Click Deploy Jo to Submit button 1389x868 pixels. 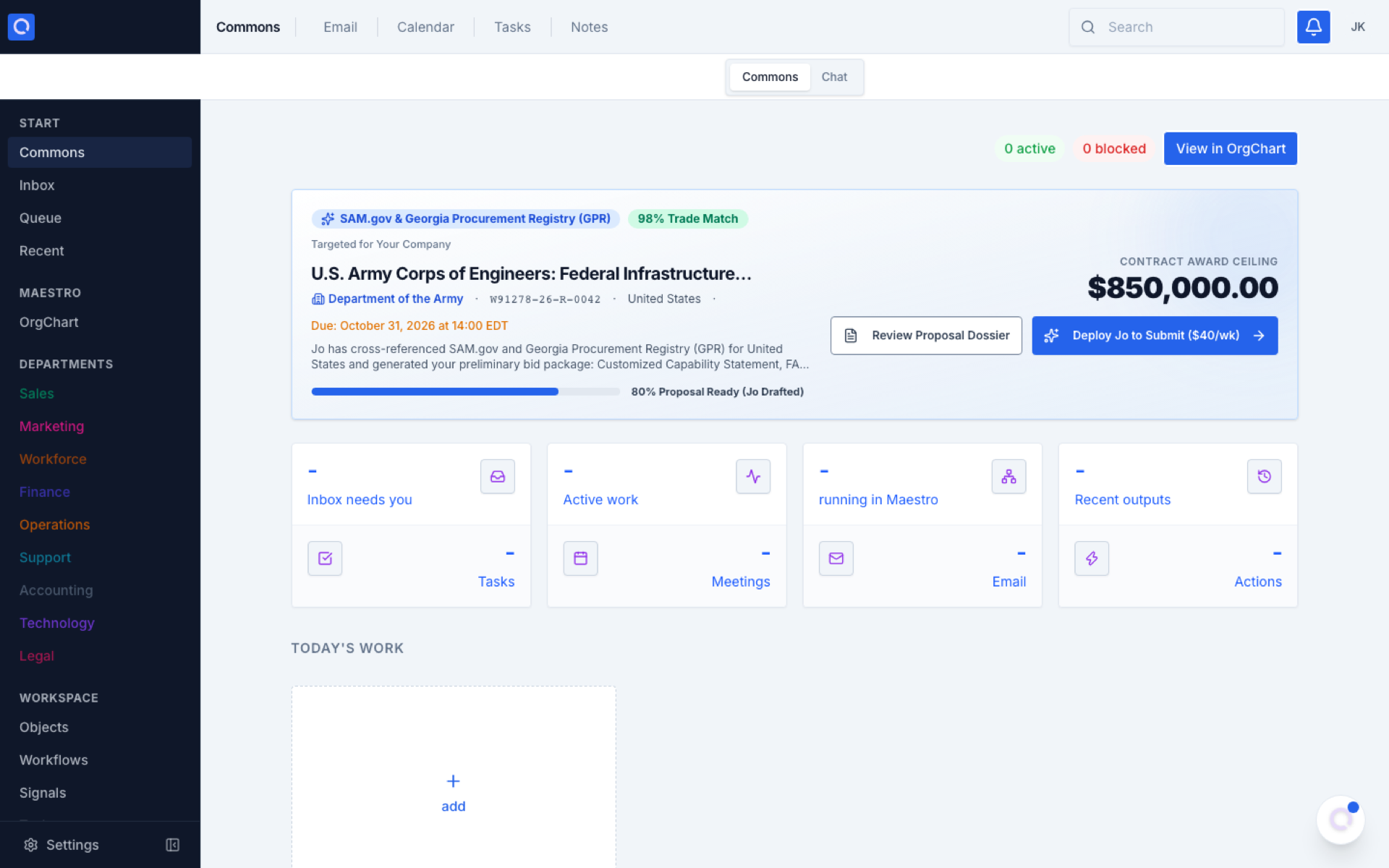(1155, 336)
